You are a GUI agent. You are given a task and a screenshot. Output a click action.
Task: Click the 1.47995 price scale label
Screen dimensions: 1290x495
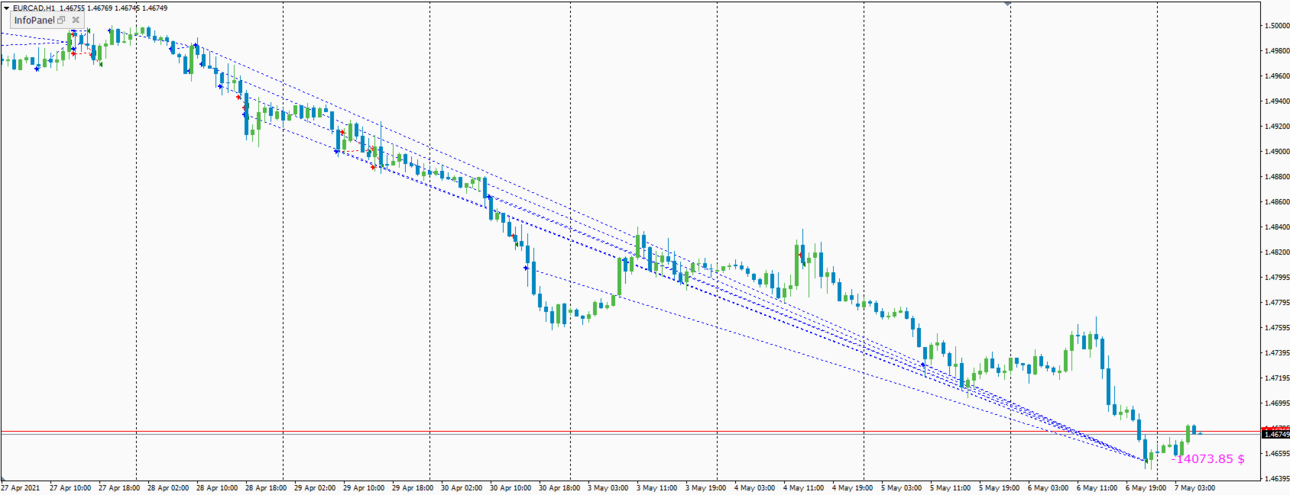[x=1277, y=278]
